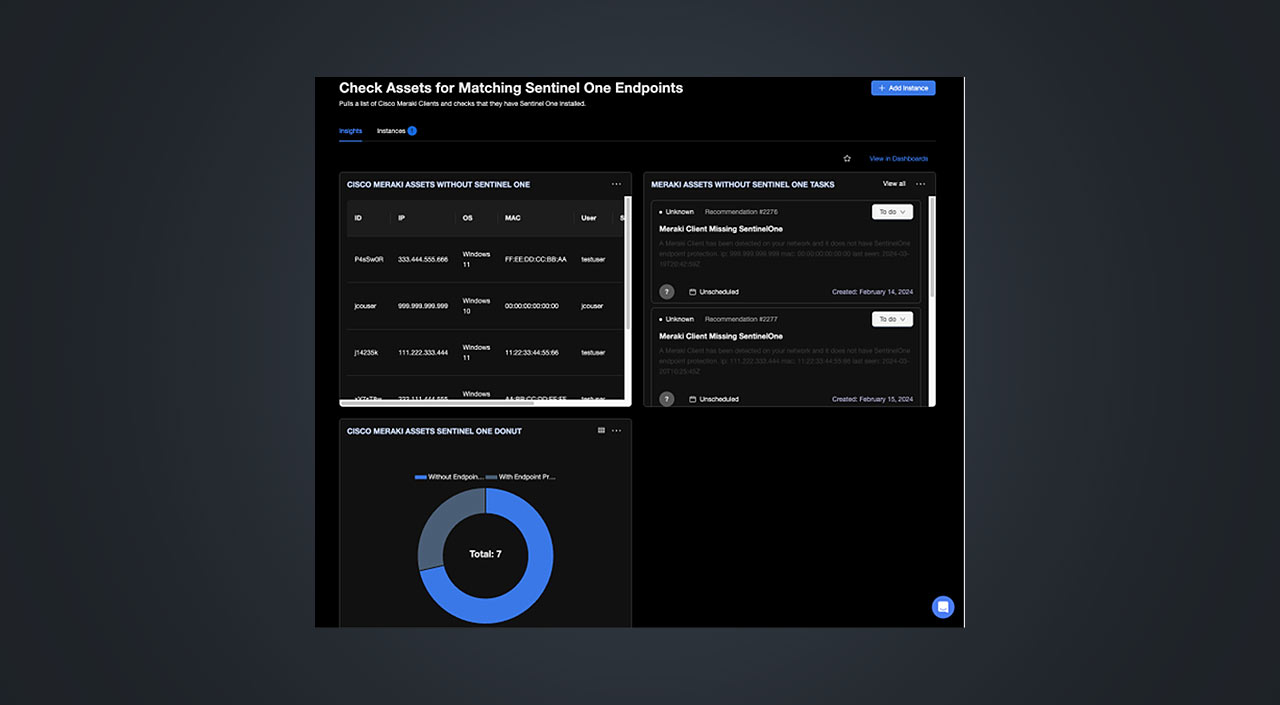Toggle With Endpoint Protection legend entry
The image size is (1280, 705).
pyautogui.click(x=520, y=477)
